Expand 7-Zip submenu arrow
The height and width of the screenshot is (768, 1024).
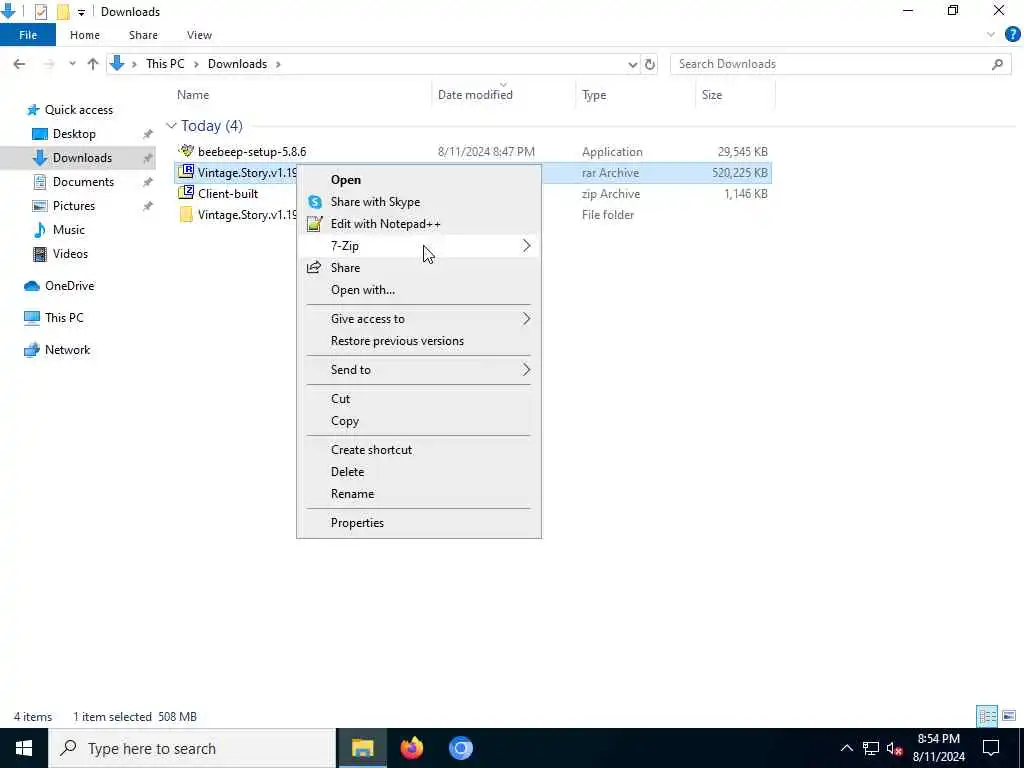526,246
